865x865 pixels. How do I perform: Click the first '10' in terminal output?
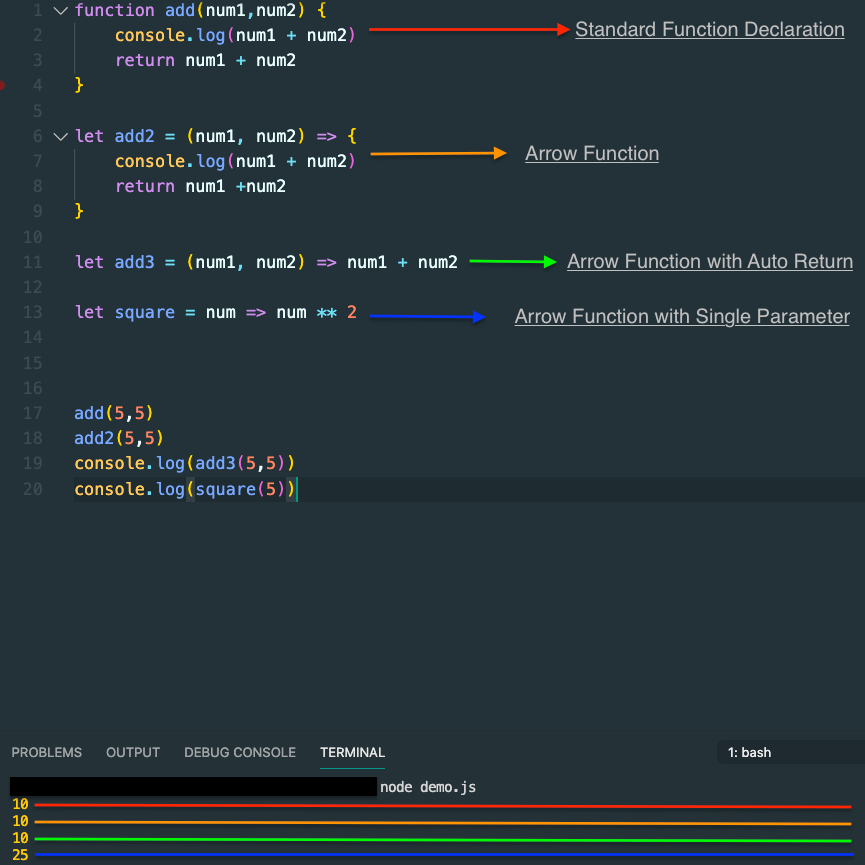20,804
